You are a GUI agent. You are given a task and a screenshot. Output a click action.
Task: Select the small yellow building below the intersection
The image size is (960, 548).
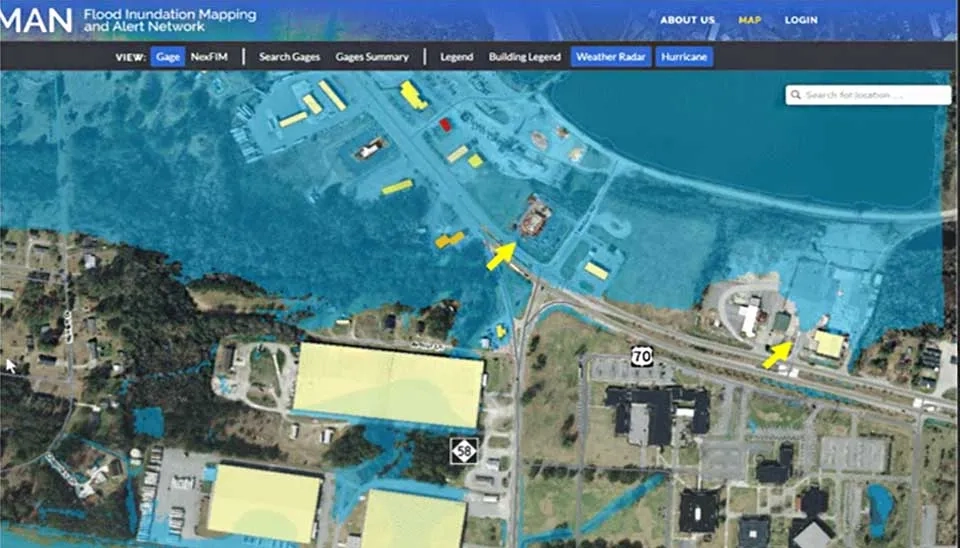pos(500,331)
